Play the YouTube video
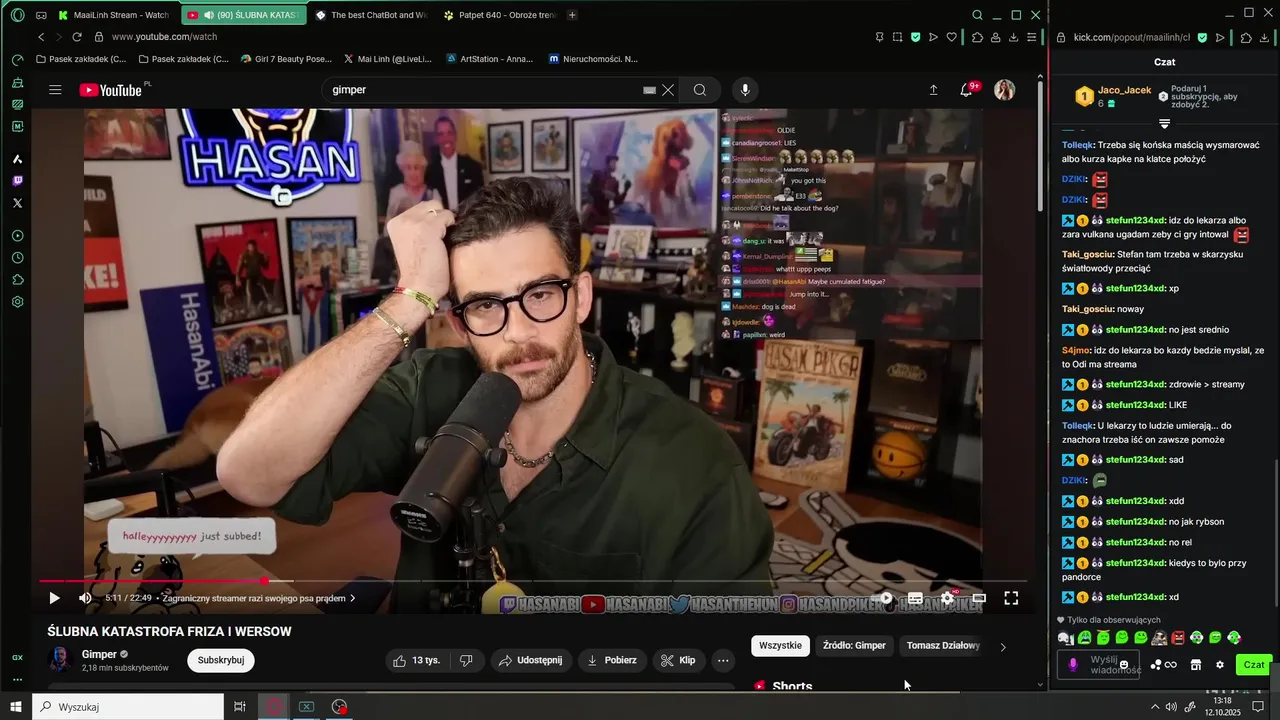1280x720 pixels. pos(54,598)
